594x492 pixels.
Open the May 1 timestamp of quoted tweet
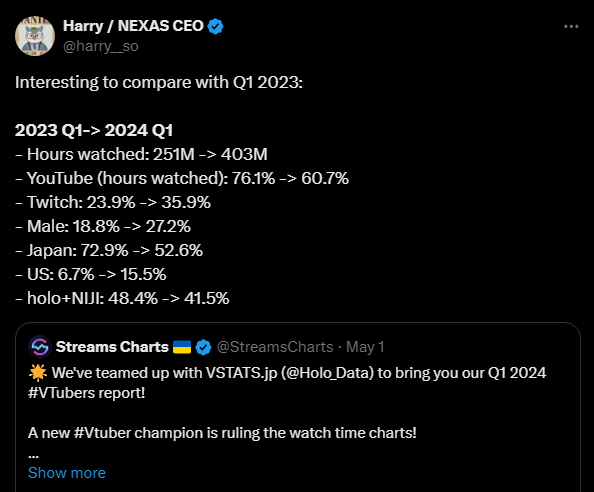pos(365,347)
